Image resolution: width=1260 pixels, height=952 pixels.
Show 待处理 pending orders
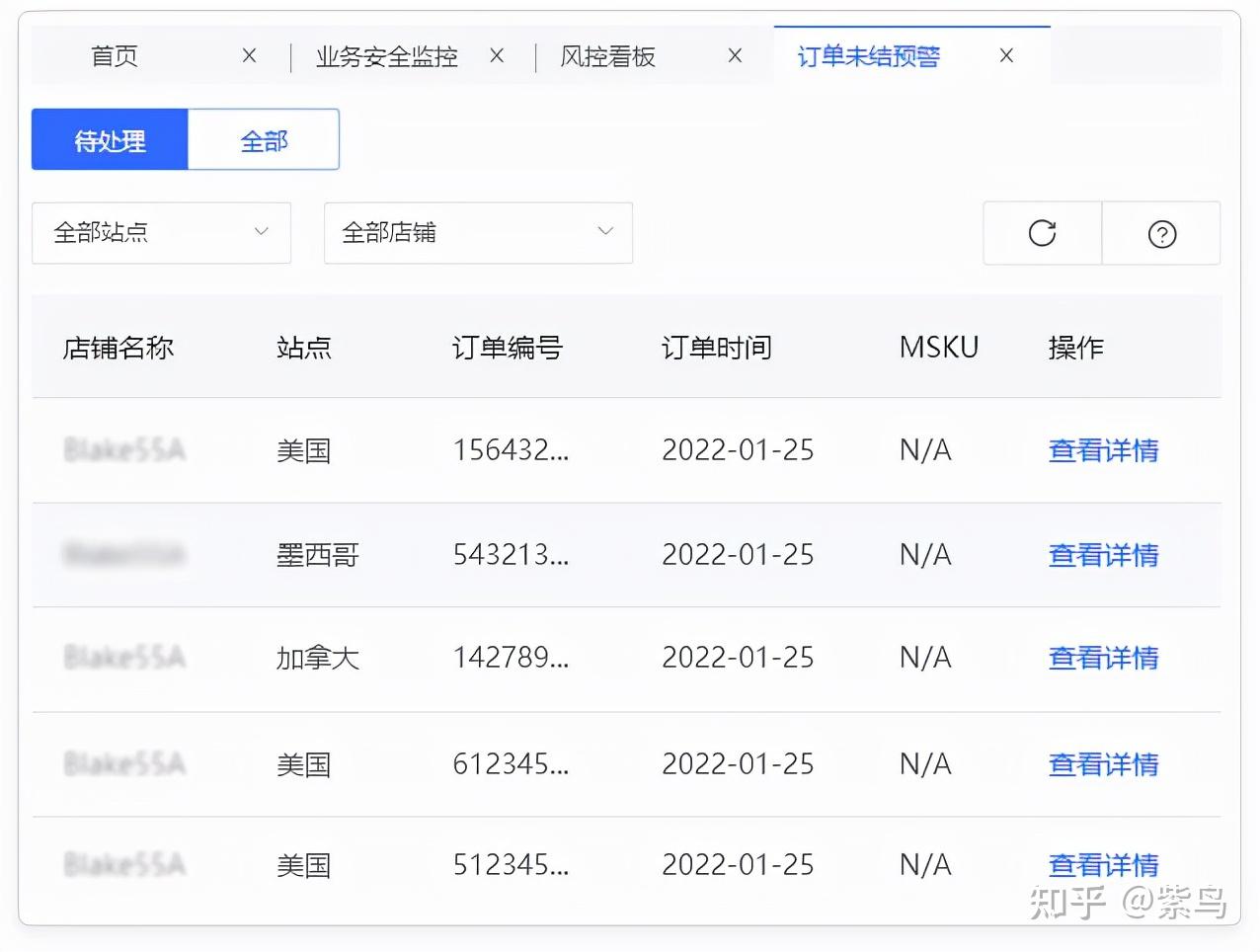110,140
